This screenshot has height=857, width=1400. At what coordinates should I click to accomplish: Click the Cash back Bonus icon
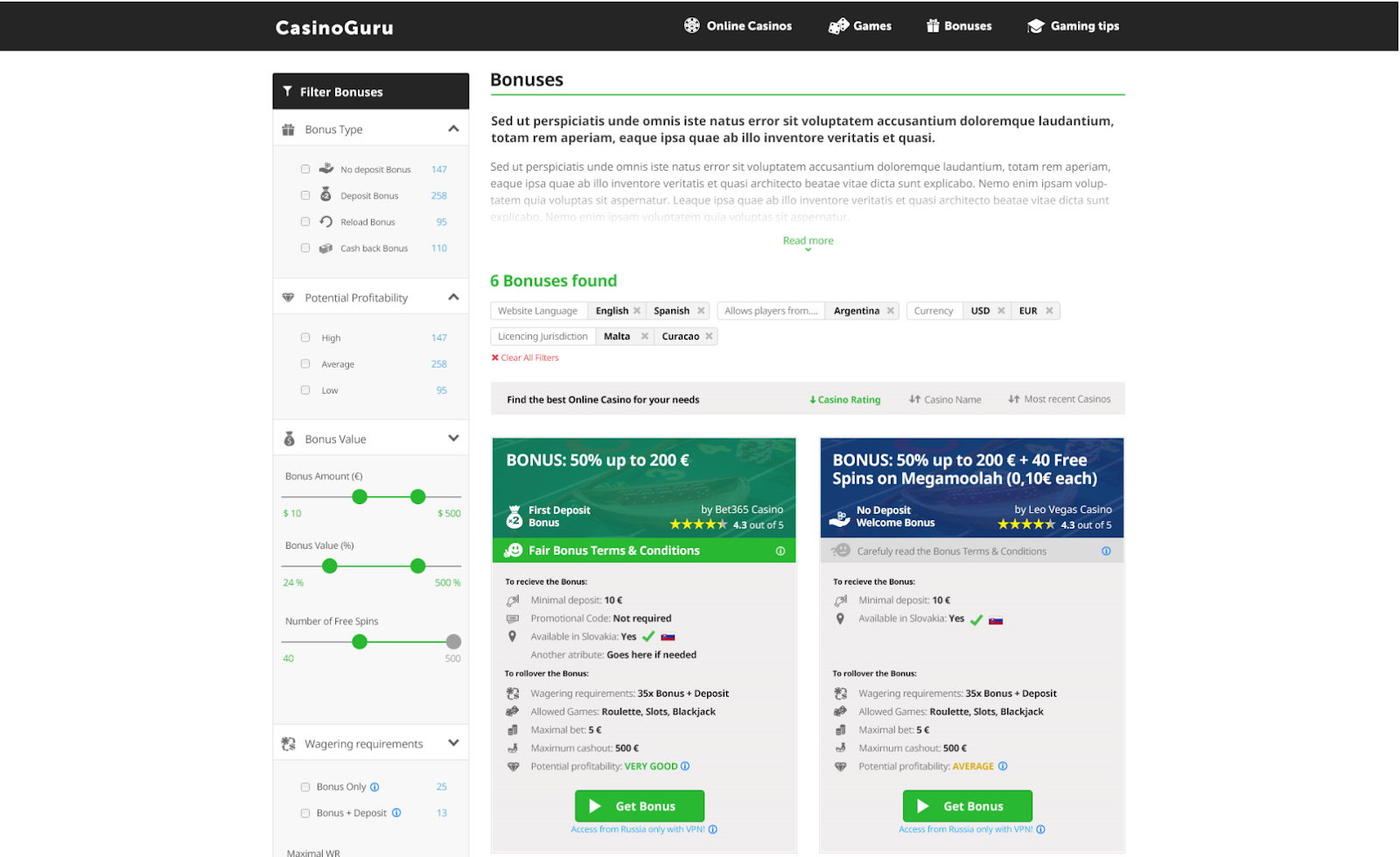[x=325, y=248]
